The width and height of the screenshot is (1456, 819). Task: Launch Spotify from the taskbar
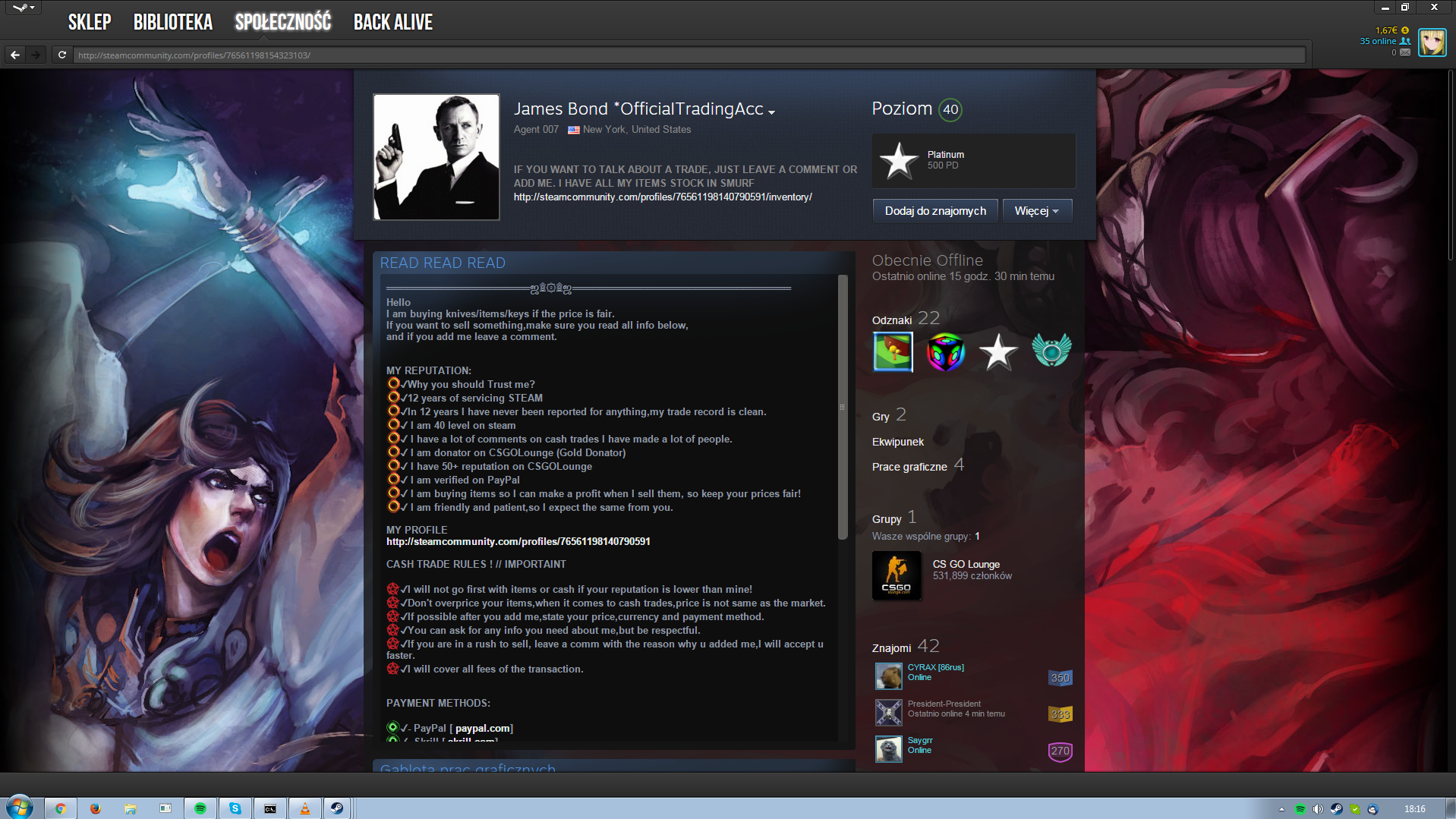[200, 808]
